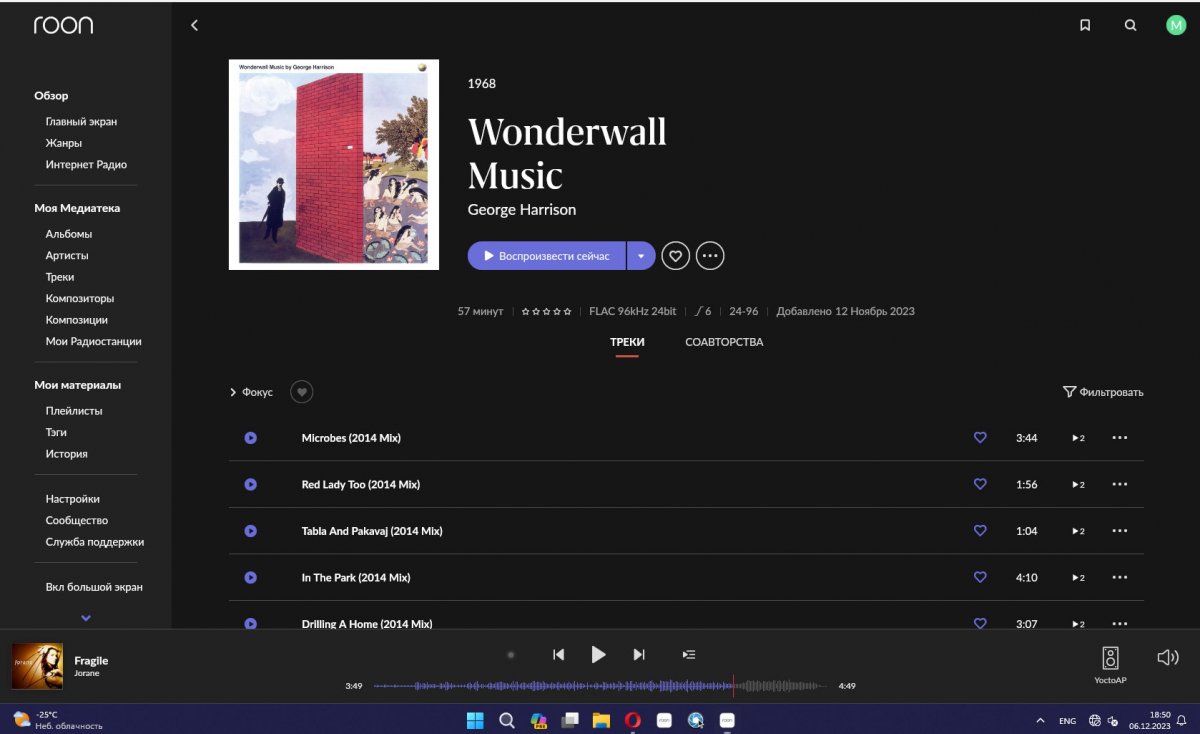The image size is (1200, 734).
Task: Favorite the Wonderwall Music album
Action: click(676, 256)
